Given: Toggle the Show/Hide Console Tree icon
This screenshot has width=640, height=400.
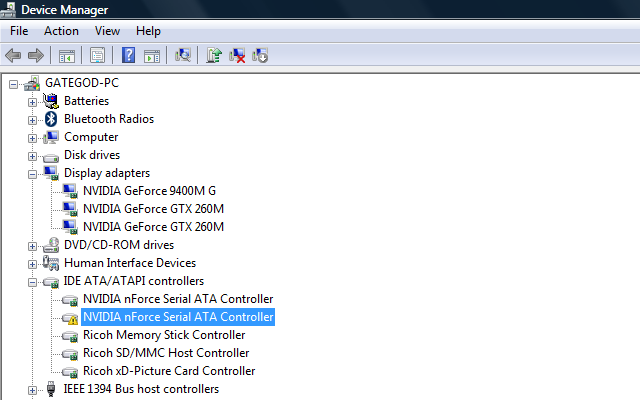Looking at the screenshot, I should tap(67, 56).
